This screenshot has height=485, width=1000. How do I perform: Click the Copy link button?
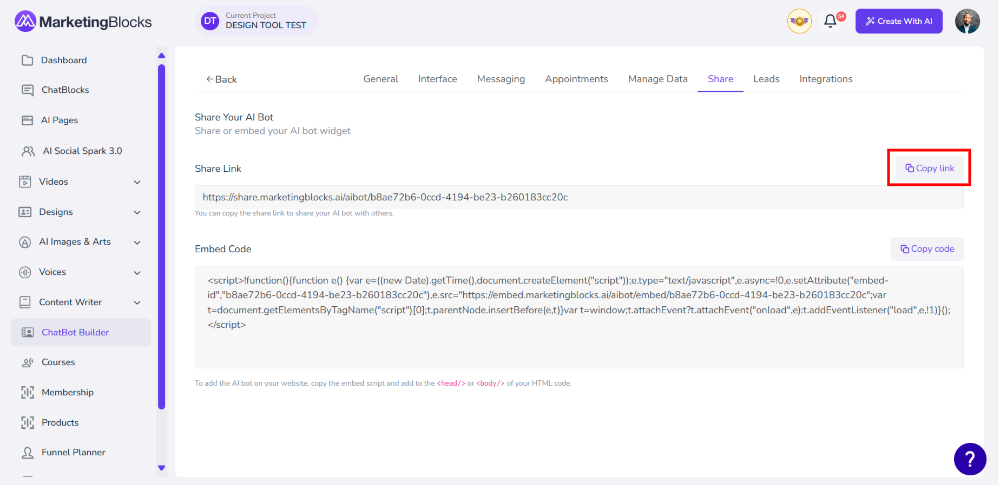pyautogui.click(x=930, y=168)
